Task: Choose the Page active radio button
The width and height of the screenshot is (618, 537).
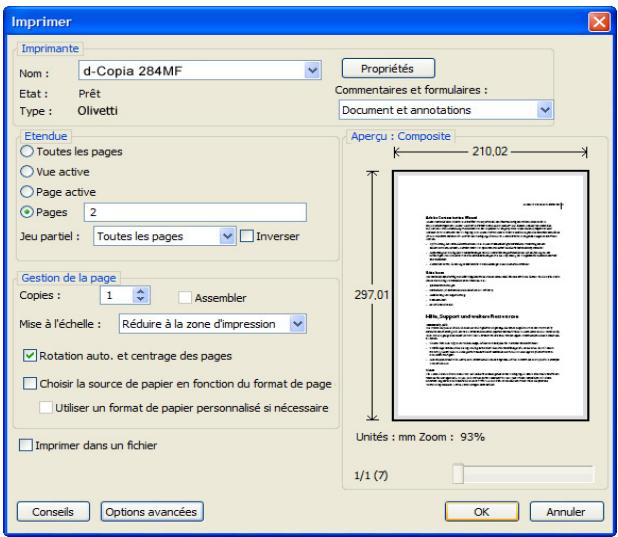Action: pyautogui.click(x=27, y=192)
